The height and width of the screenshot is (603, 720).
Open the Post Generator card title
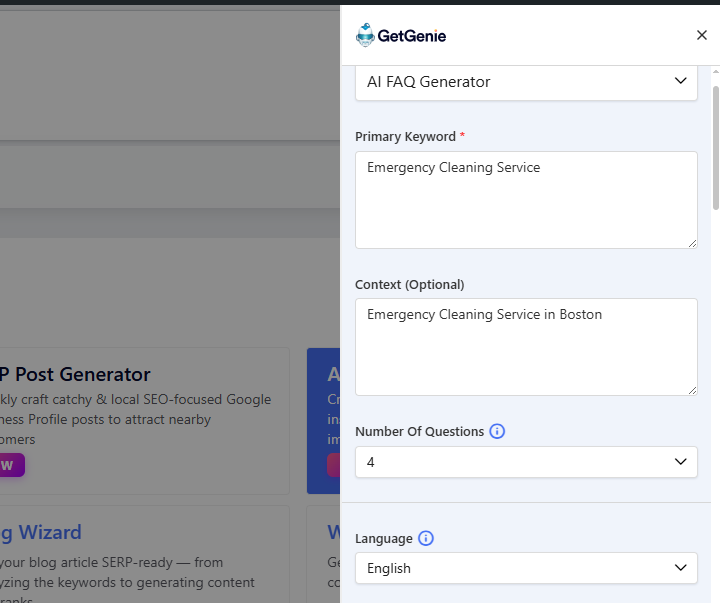[75, 375]
